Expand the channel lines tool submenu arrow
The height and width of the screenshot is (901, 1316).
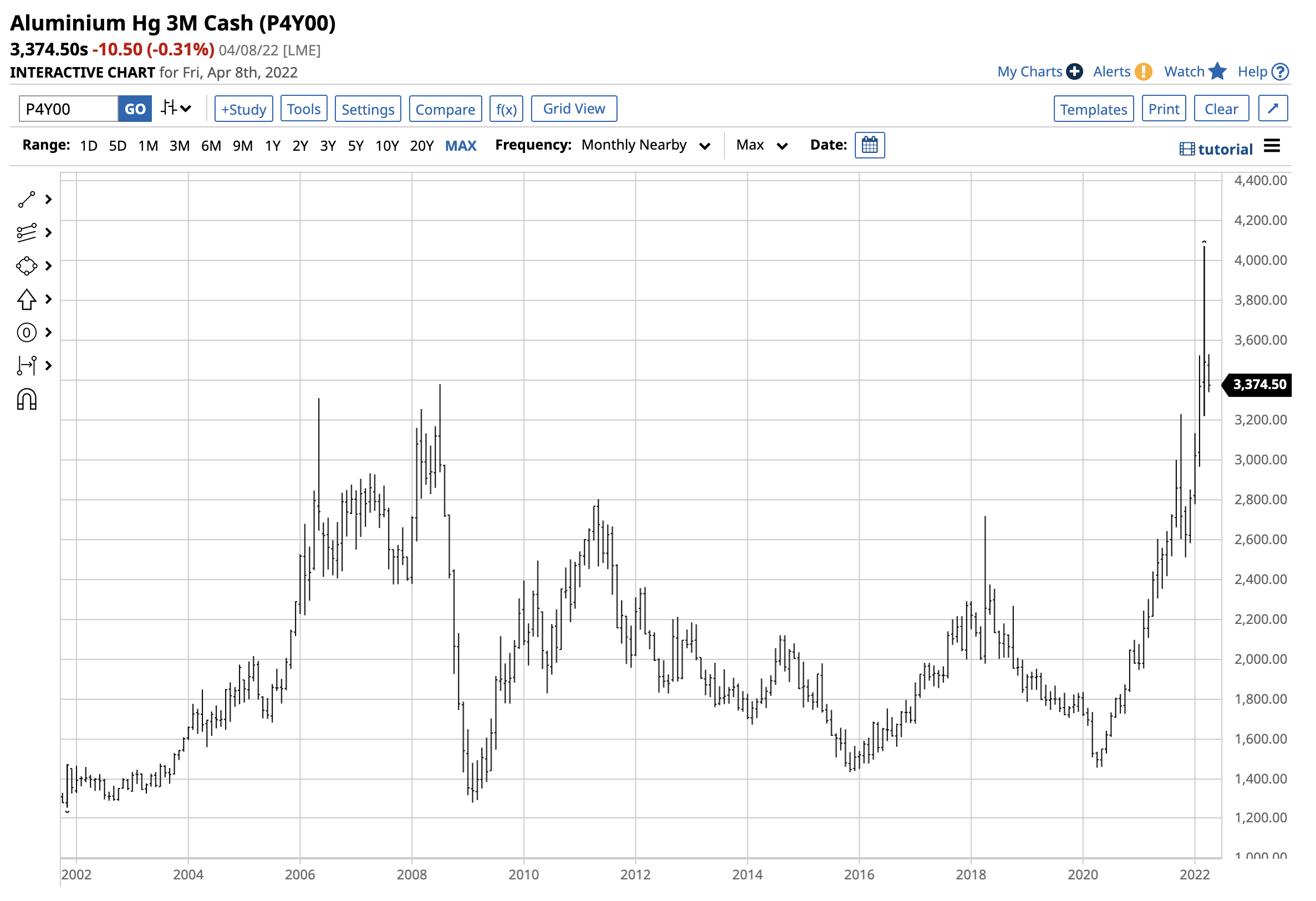pos(49,234)
